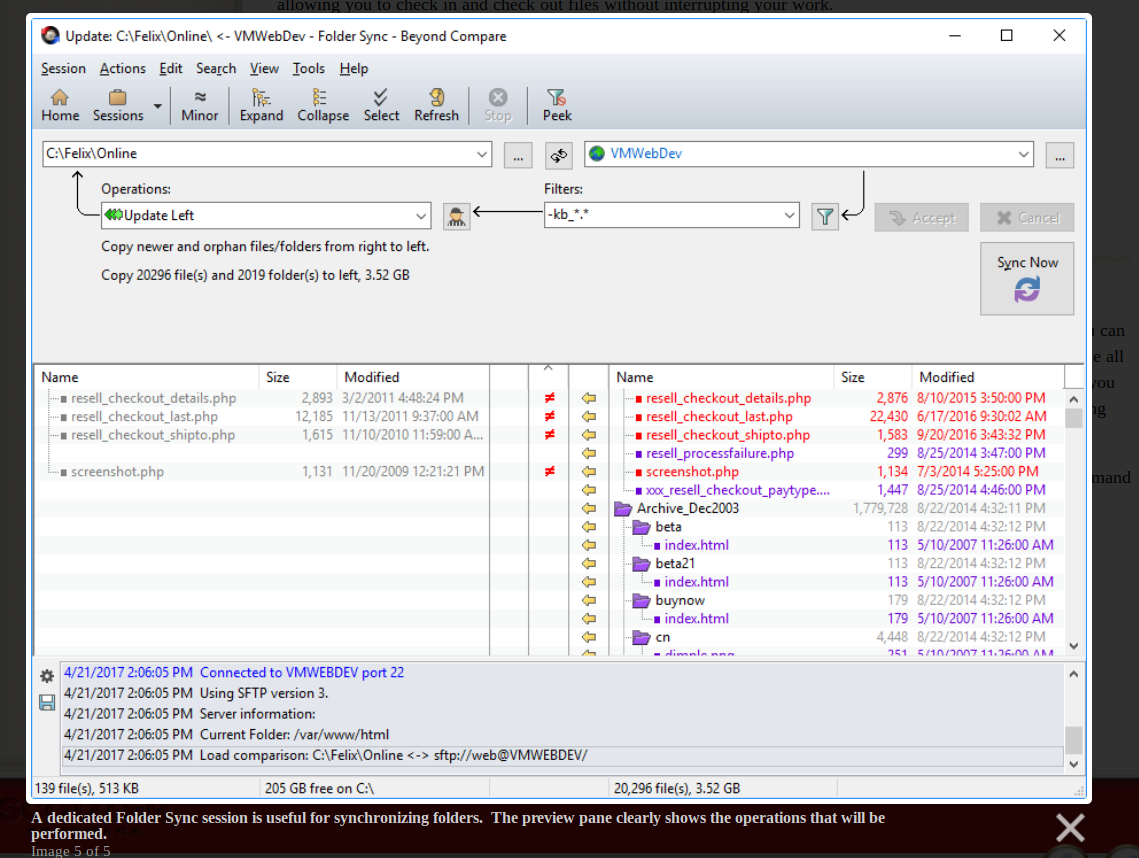Open the VMWebDev path dropdown
The height and width of the screenshot is (858, 1139).
[1023, 154]
